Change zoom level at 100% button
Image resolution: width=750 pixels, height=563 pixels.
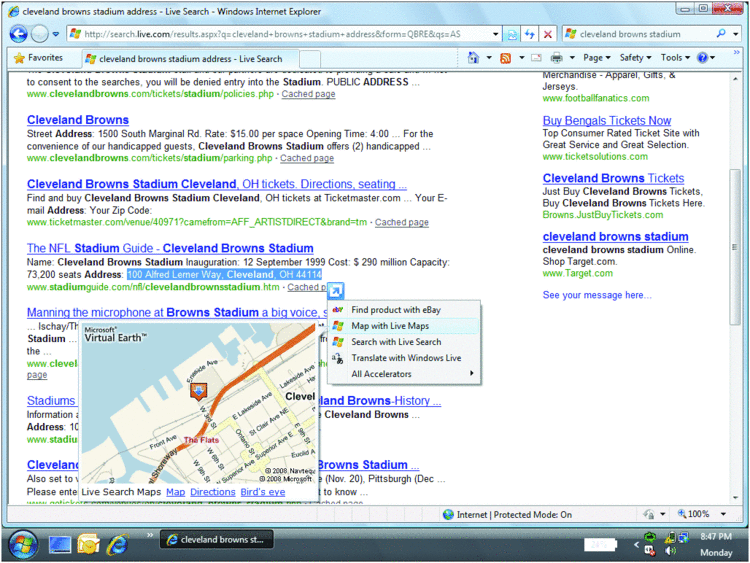(x=693, y=514)
